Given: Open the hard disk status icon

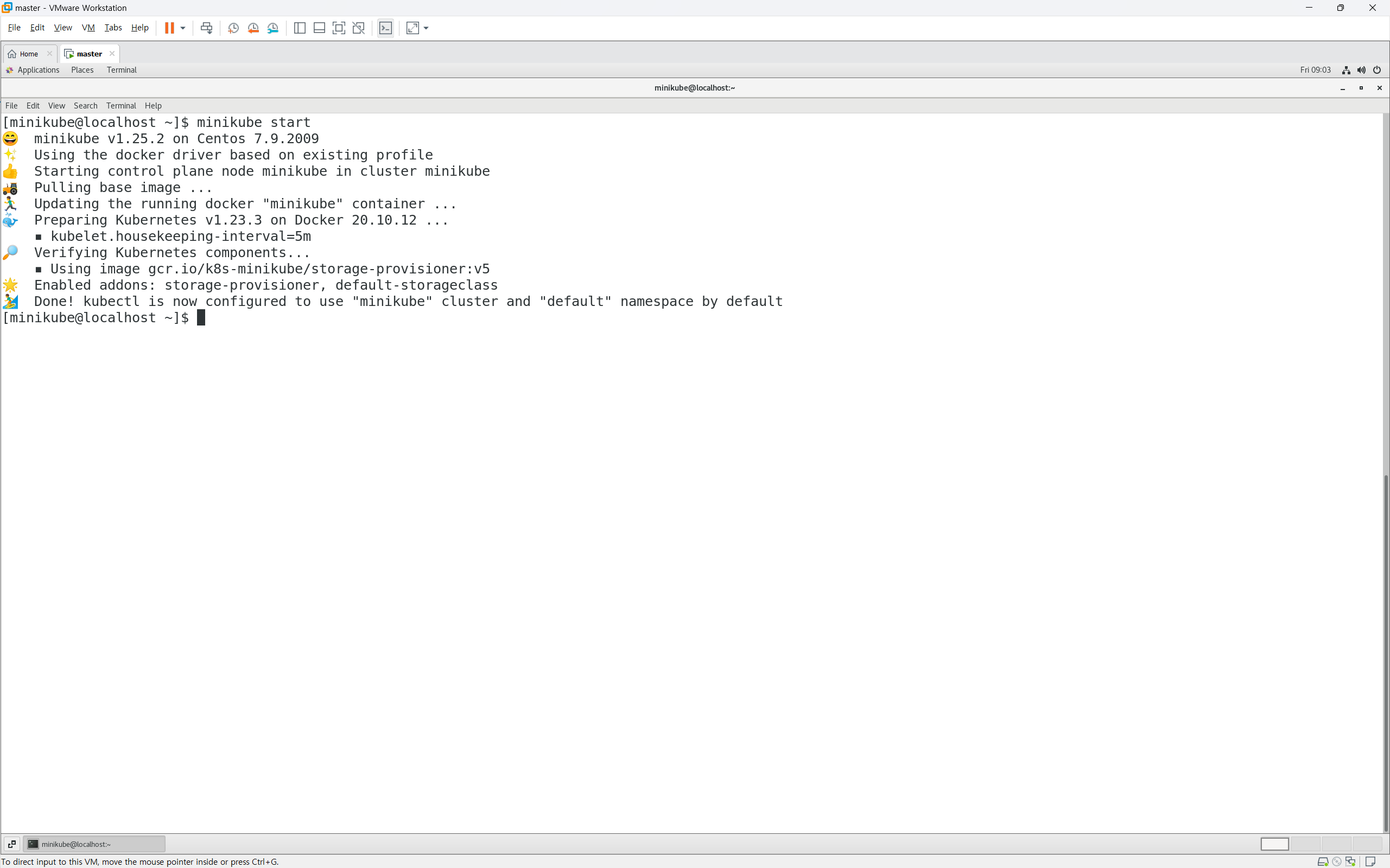Looking at the screenshot, I should 1322,861.
